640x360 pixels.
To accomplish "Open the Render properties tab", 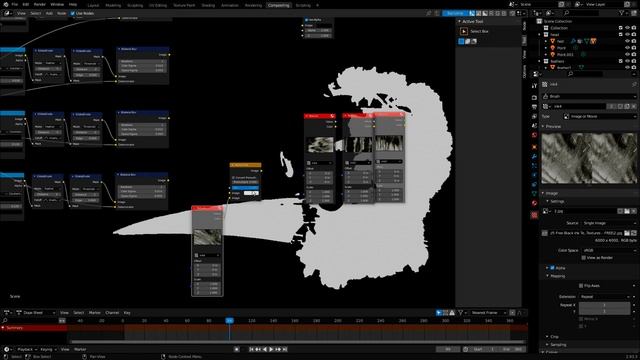I will 534,98.
